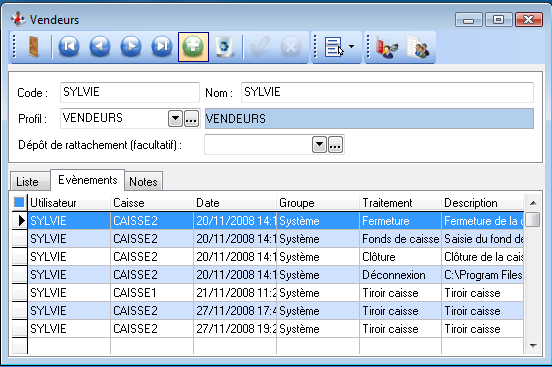Click the date 21/11/2008 cell

pyautogui.click(x=235, y=293)
